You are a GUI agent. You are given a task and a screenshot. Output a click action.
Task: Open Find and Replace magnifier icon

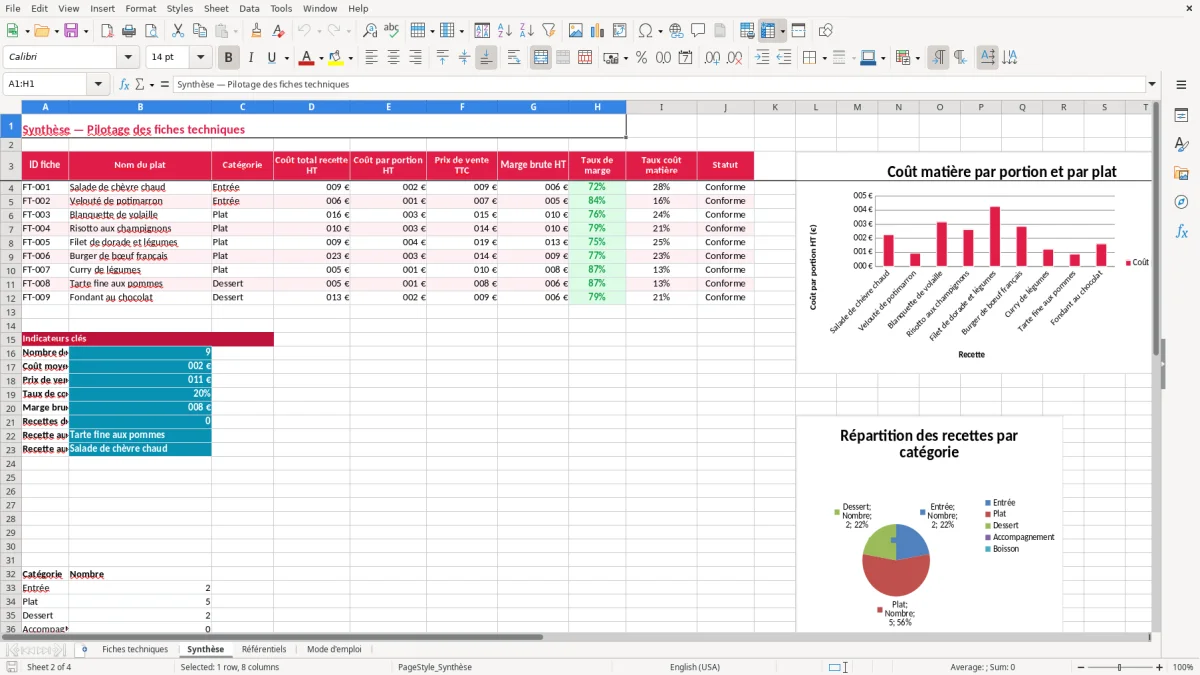coord(370,31)
